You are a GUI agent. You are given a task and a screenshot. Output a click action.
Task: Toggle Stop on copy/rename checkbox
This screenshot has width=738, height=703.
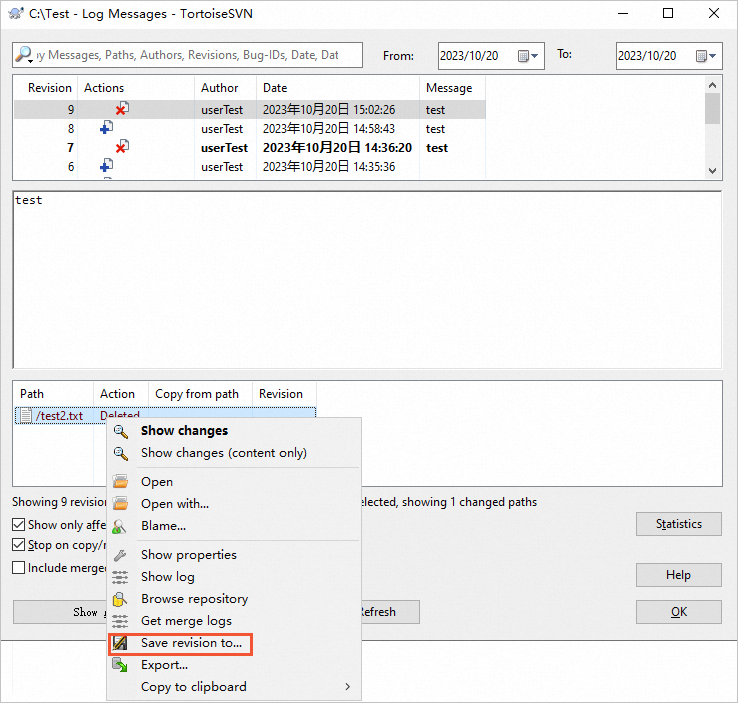18,545
